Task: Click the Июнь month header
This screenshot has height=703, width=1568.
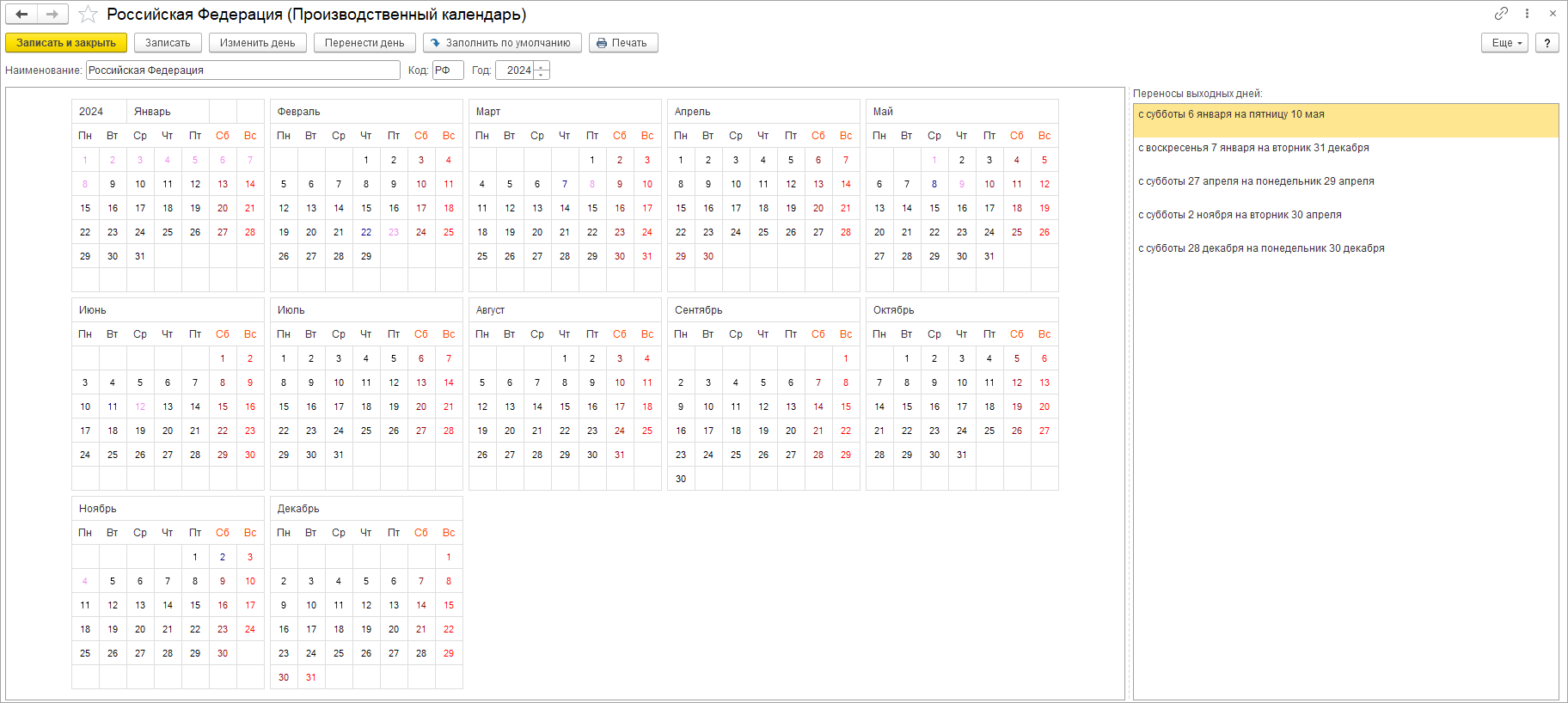Action: (168, 310)
